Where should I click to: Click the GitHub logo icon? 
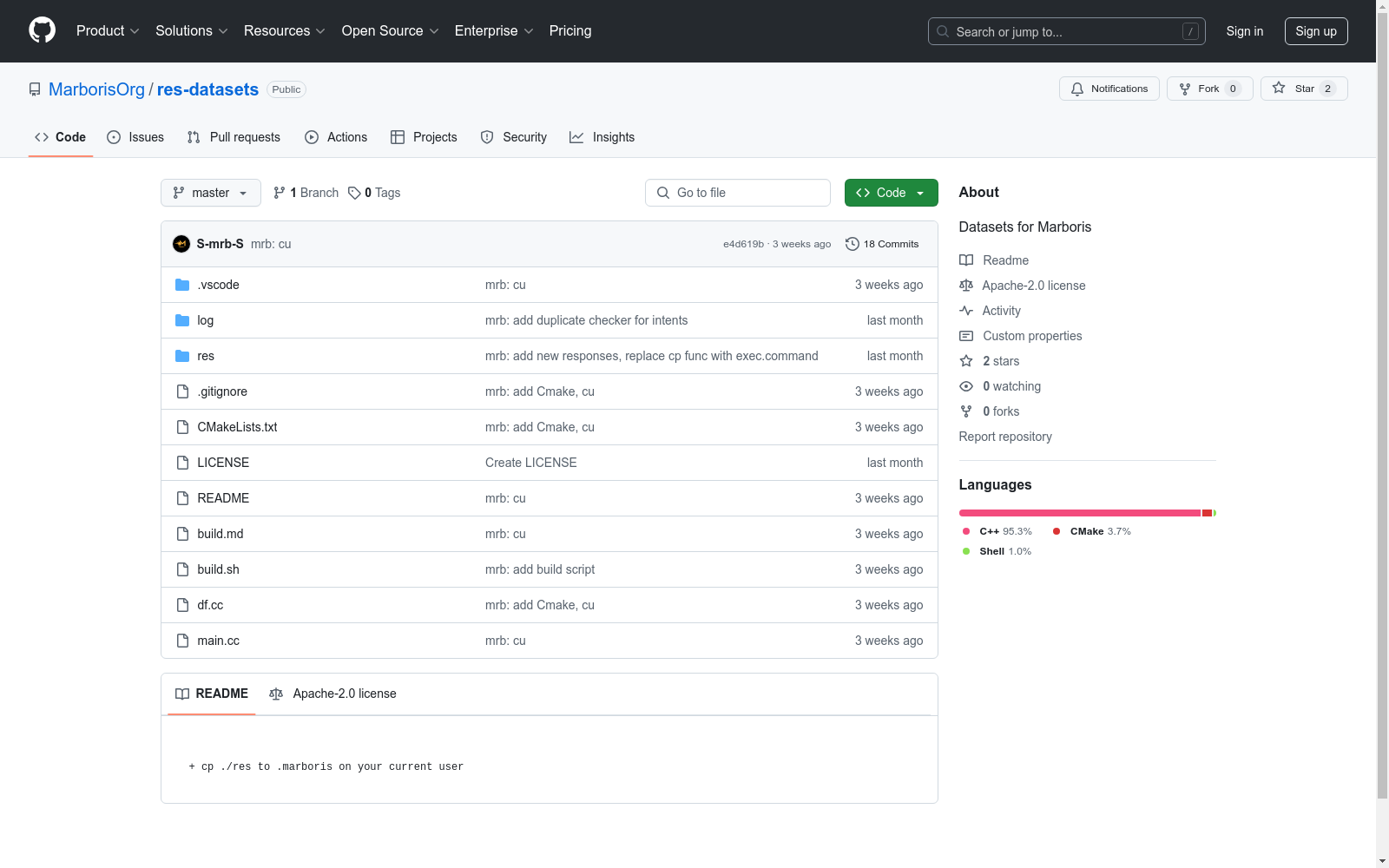[42, 30]
